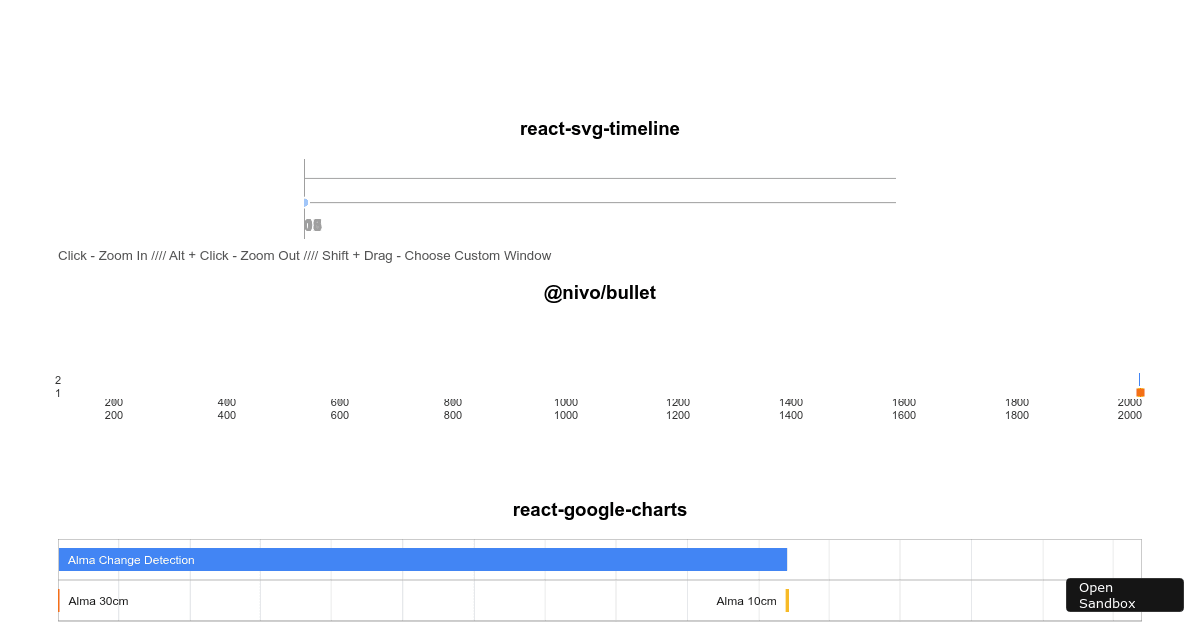The height and width of the screenshot is (630, 1200).
Task: Click the @nivo/bullet heading
Action: [x=599, y=292]
